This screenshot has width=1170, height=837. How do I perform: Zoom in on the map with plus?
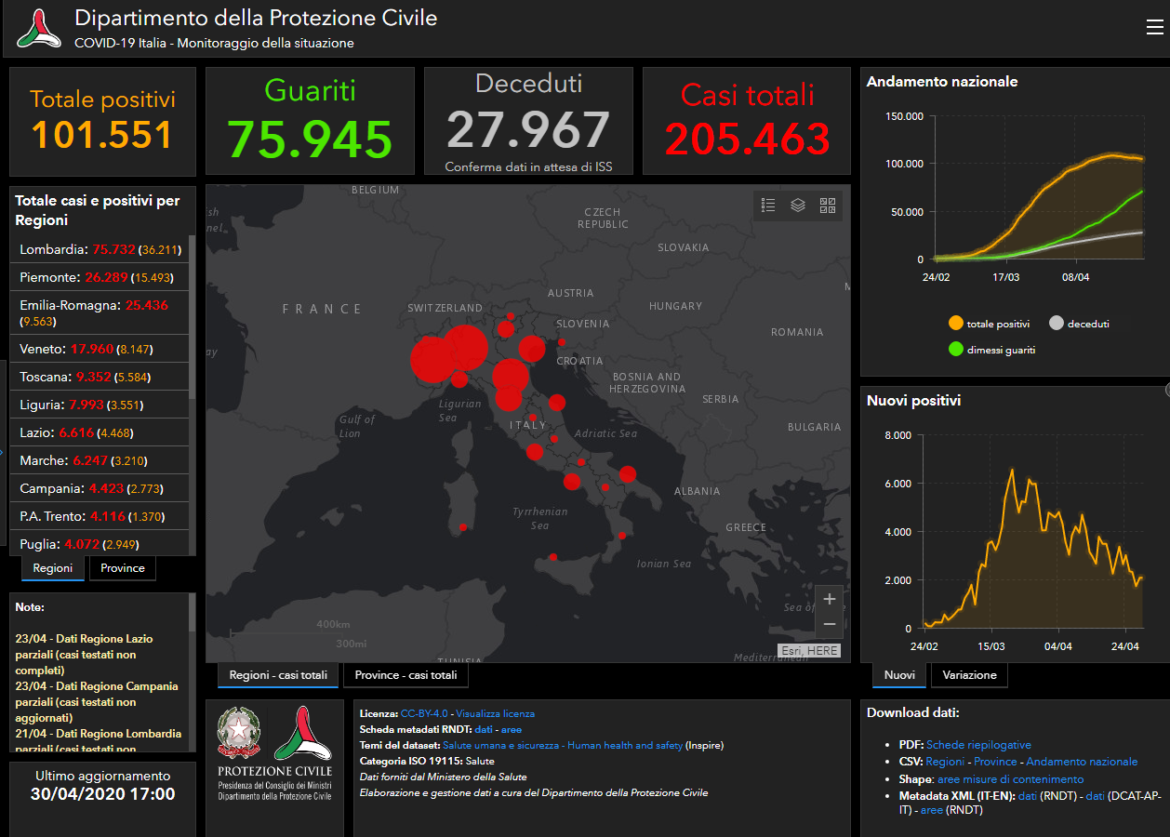[x=829, y=599]
